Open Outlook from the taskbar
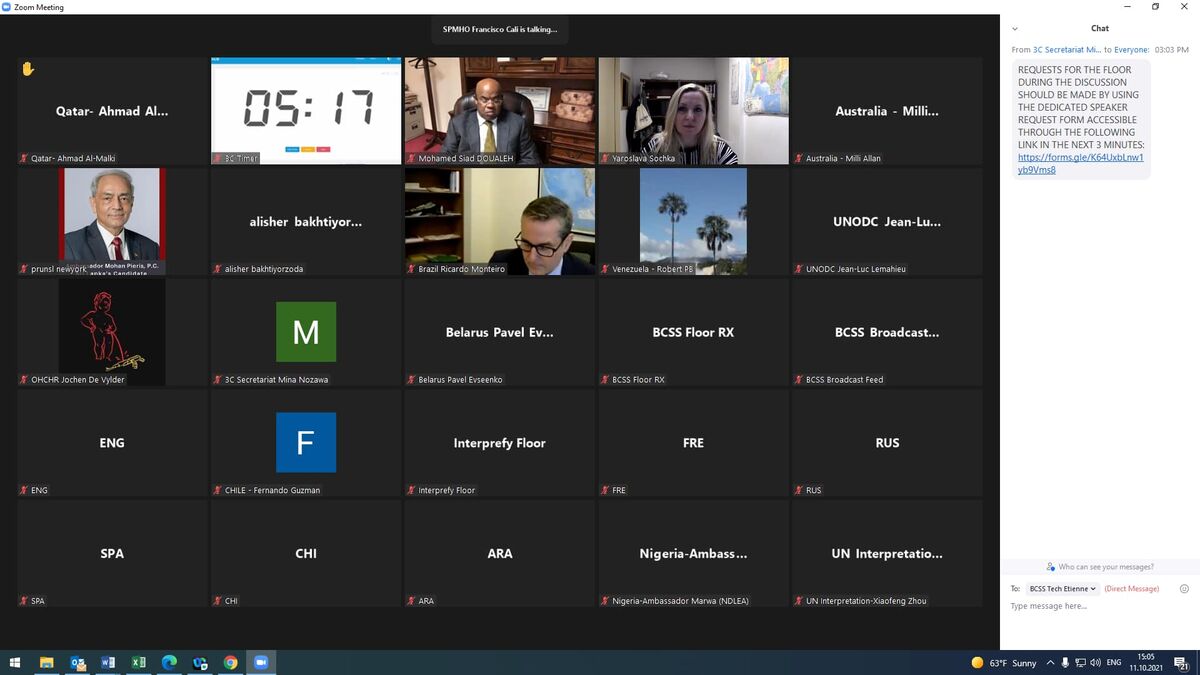Screen dimensions: 1200x675 click(x=77, y=663)
